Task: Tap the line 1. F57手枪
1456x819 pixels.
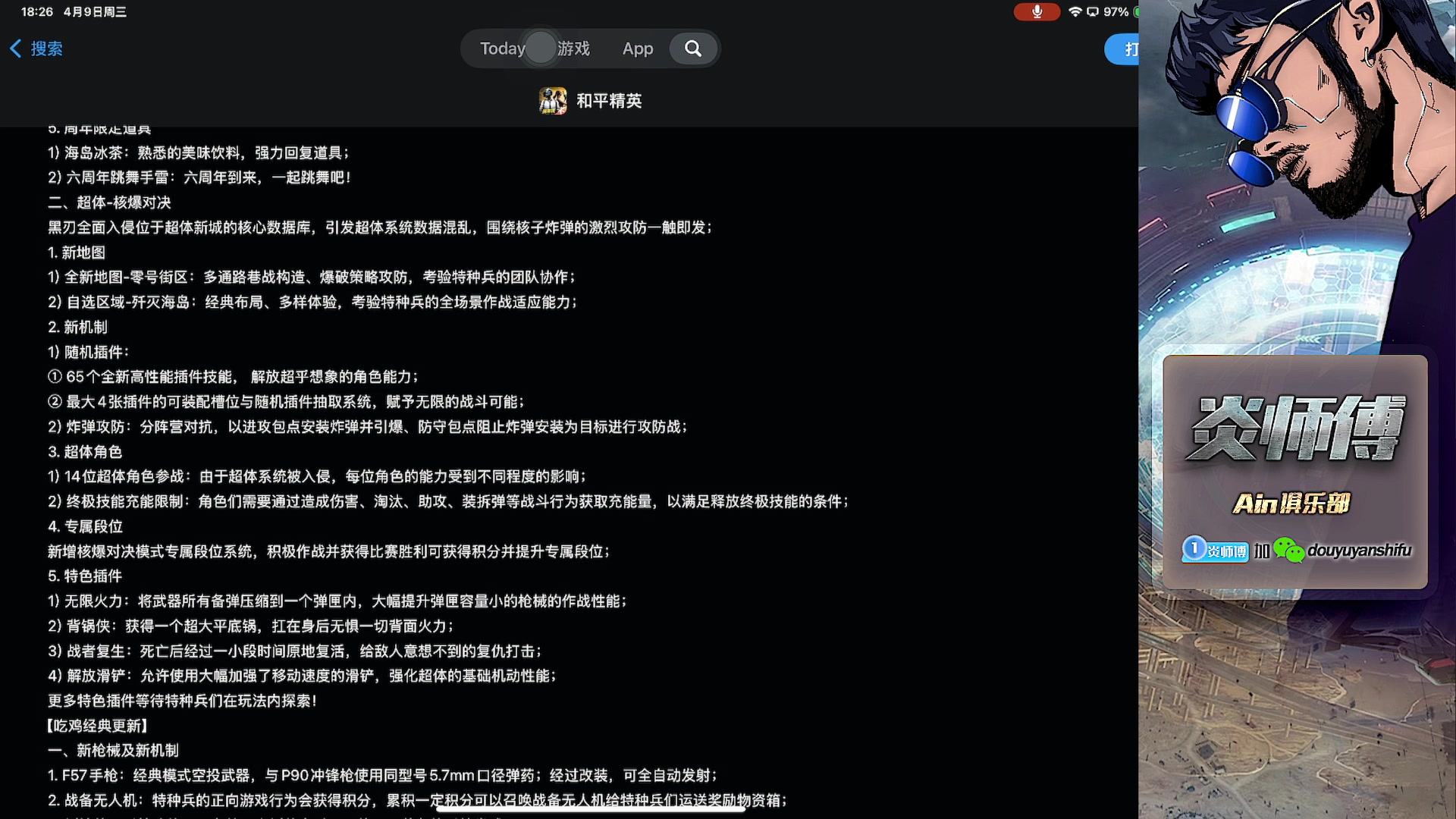Action: (382, 776)
